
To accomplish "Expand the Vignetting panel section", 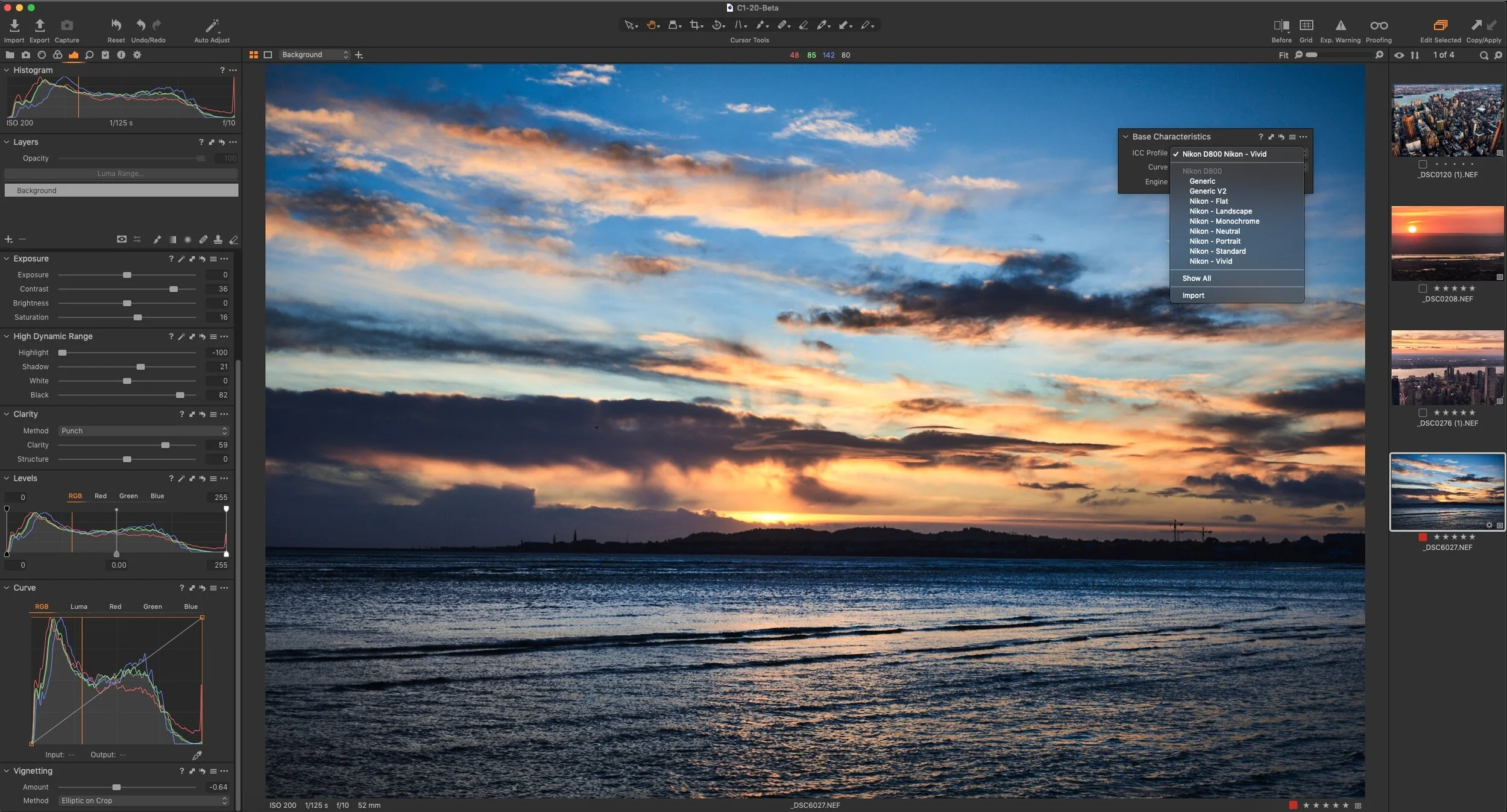I will (8, 770).
